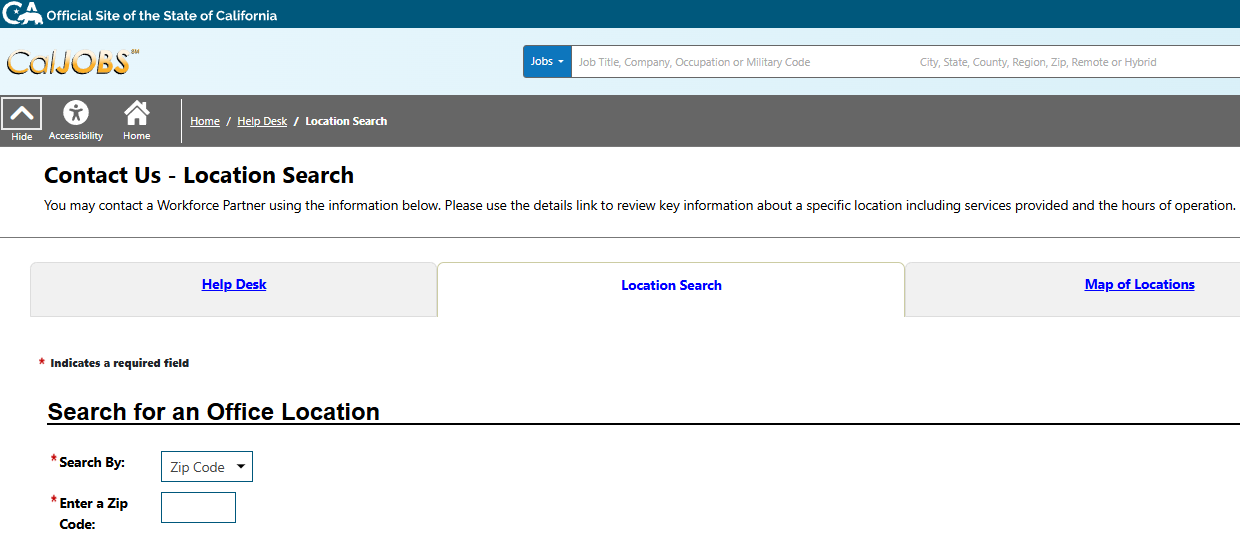The width and height of the screenshot is (1240, 537).
Task: Open the Help Desk breadcrumb link
Action: pos(262,121)
